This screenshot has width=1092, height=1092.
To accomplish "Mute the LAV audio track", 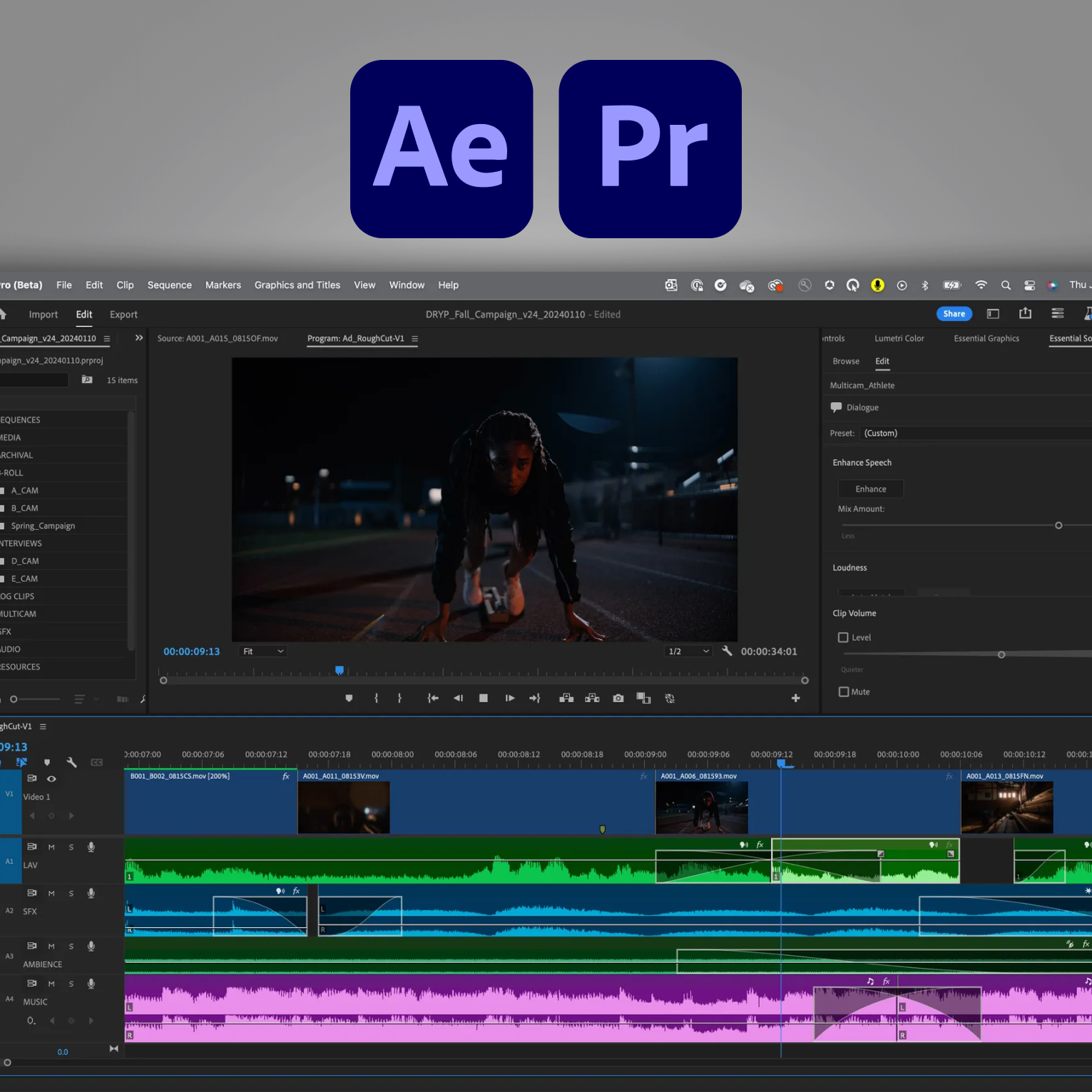I will pos(51,847).
